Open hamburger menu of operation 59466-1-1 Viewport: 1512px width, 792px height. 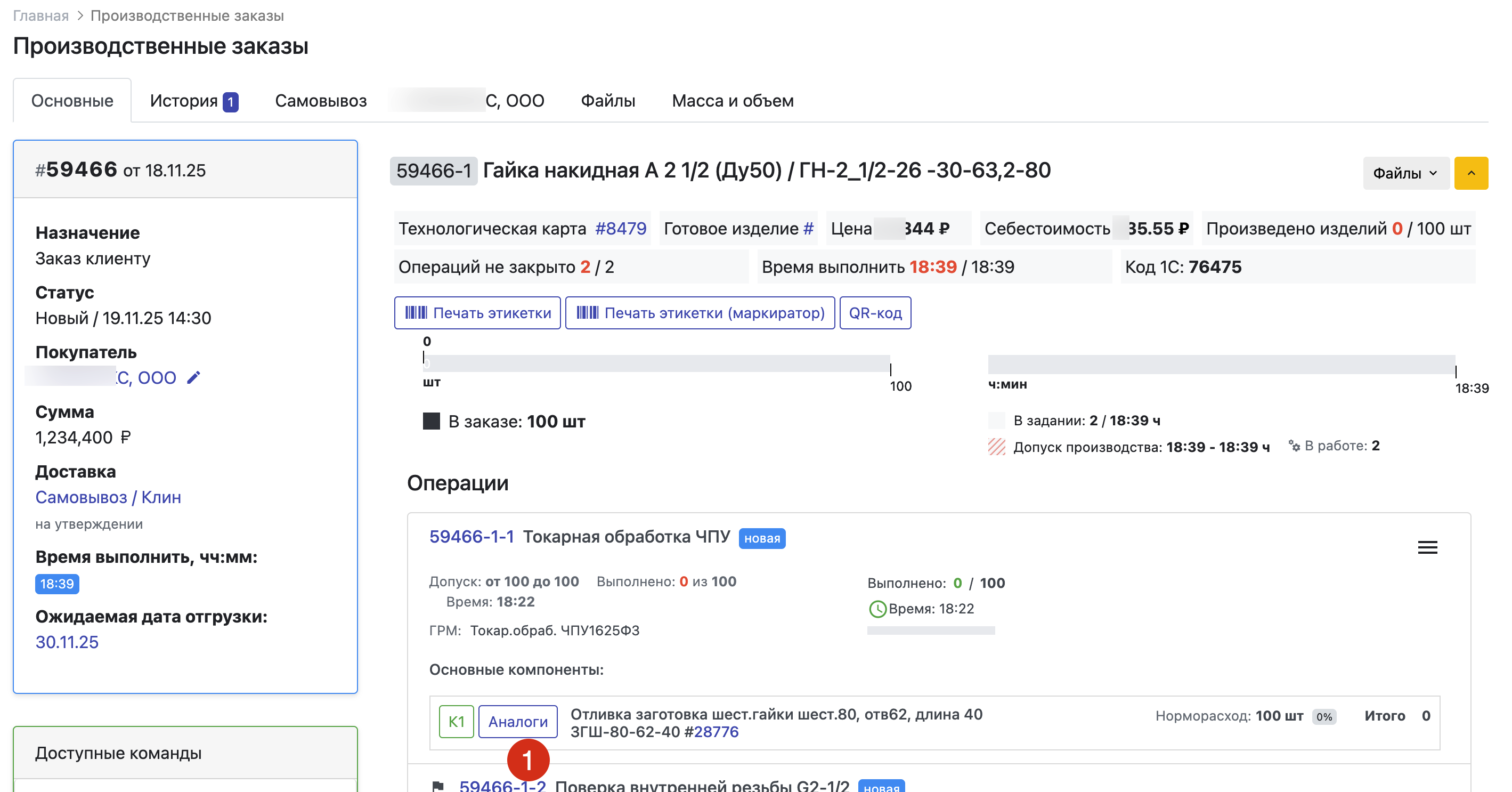coord(1427,547)
